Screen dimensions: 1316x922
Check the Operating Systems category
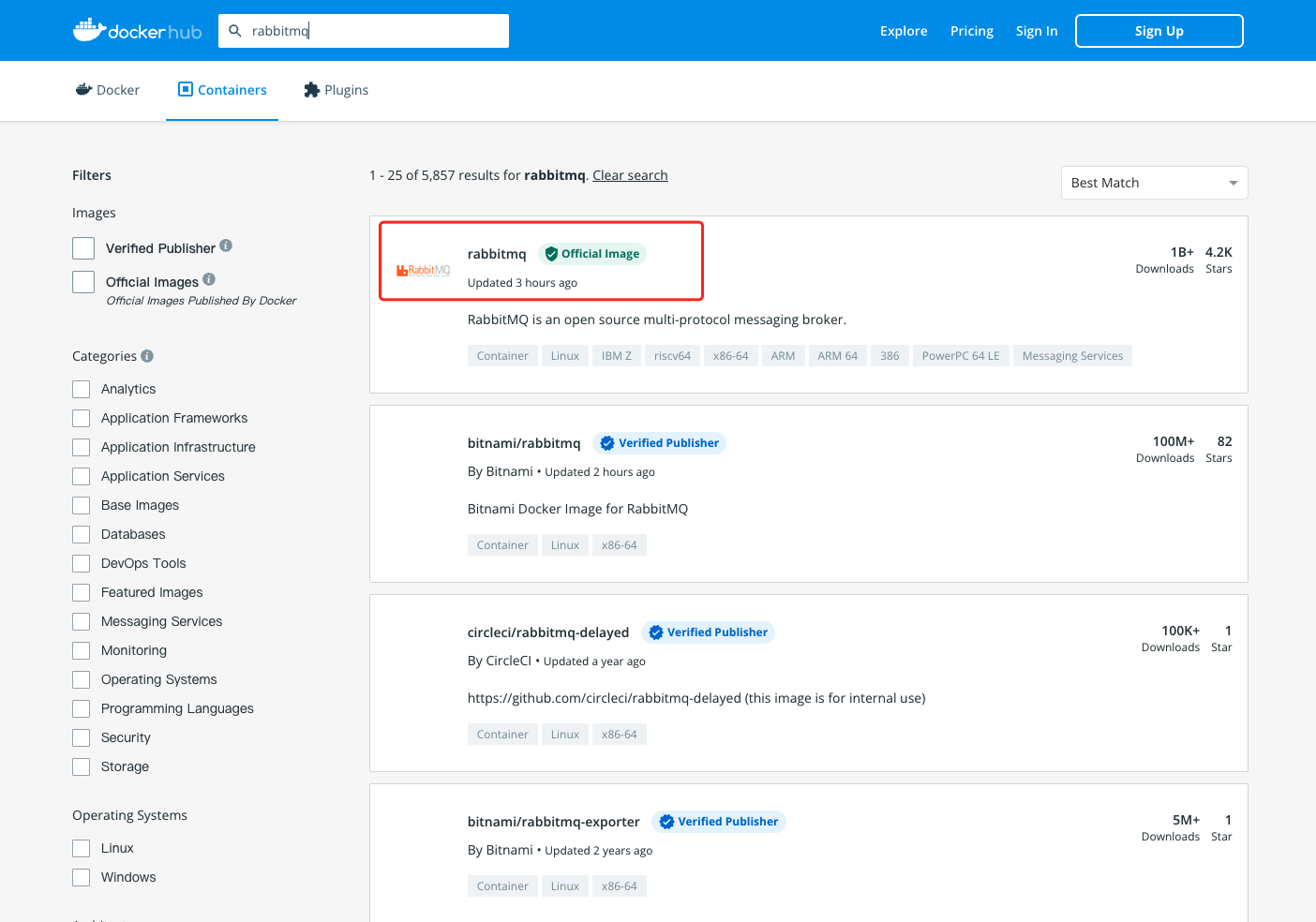(82, 679)
